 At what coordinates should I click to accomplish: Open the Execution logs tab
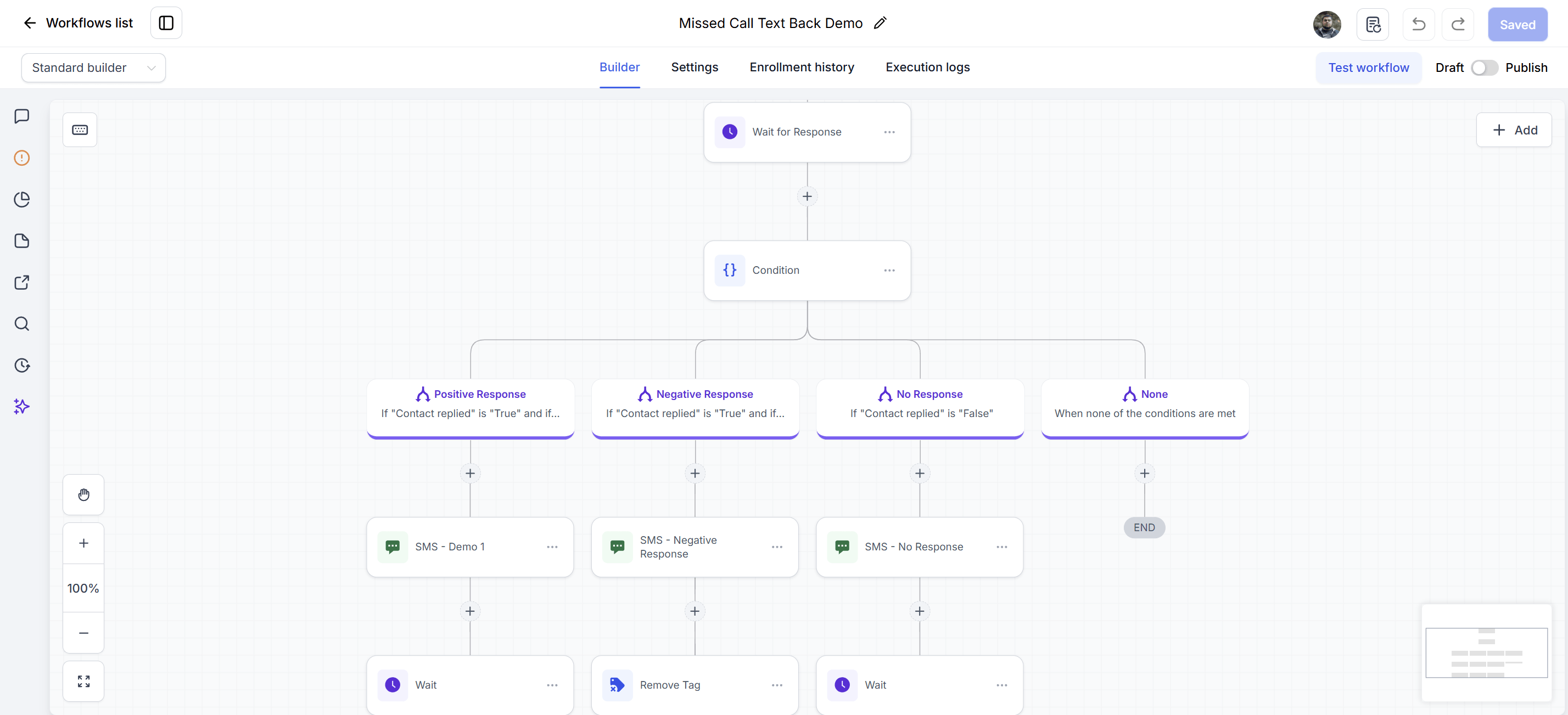(928, 67)
